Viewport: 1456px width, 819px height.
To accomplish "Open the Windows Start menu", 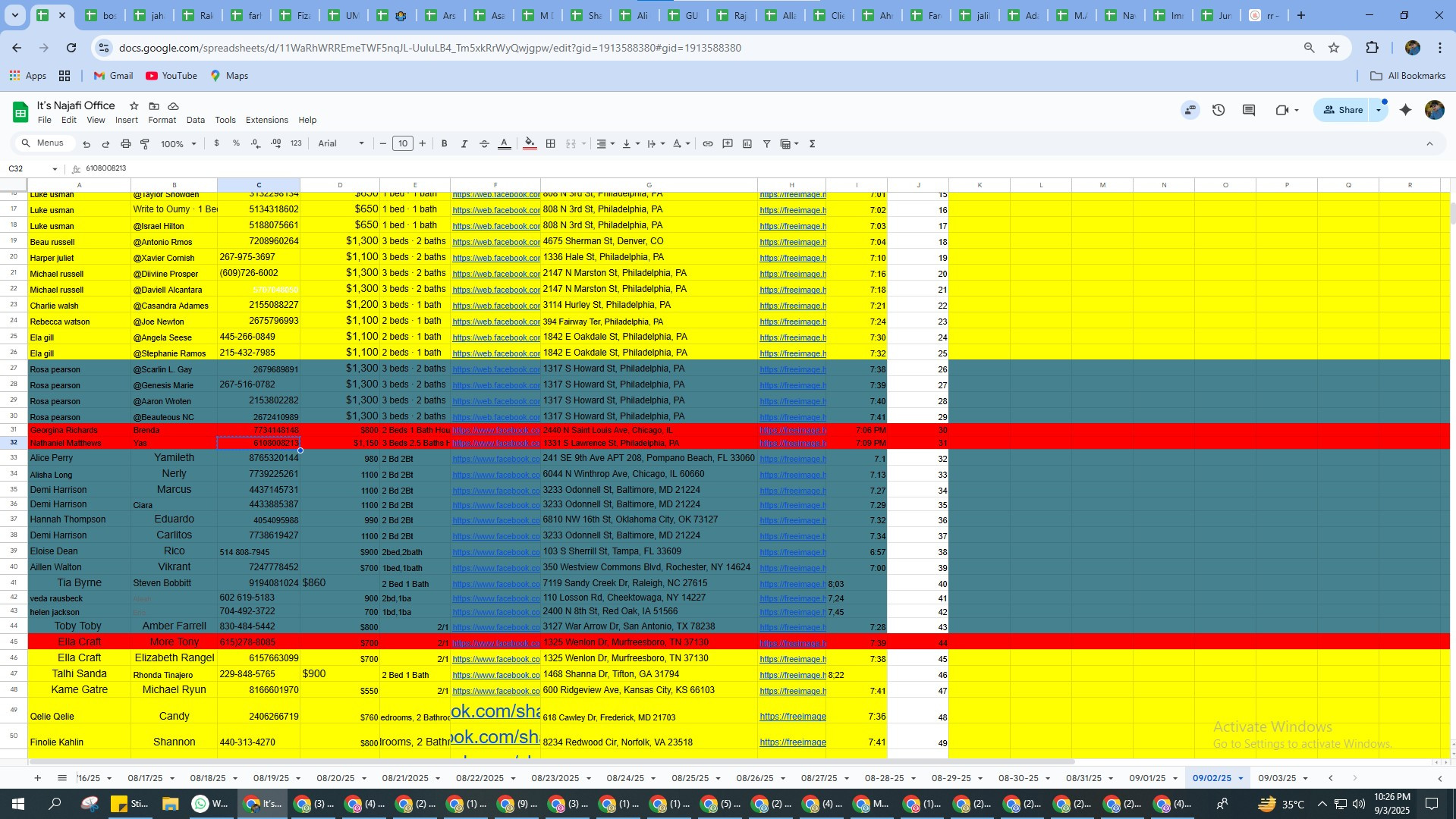I will pos(17,804).
